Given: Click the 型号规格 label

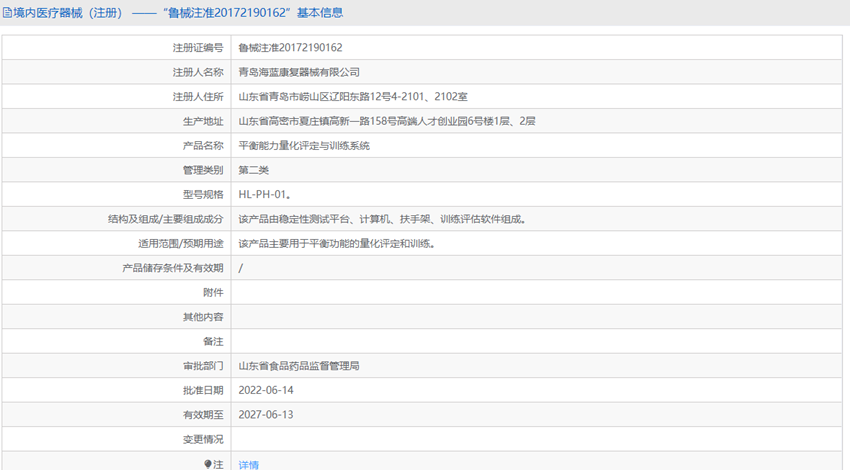Looking at the screenshot, I should (x=203, y=194).
